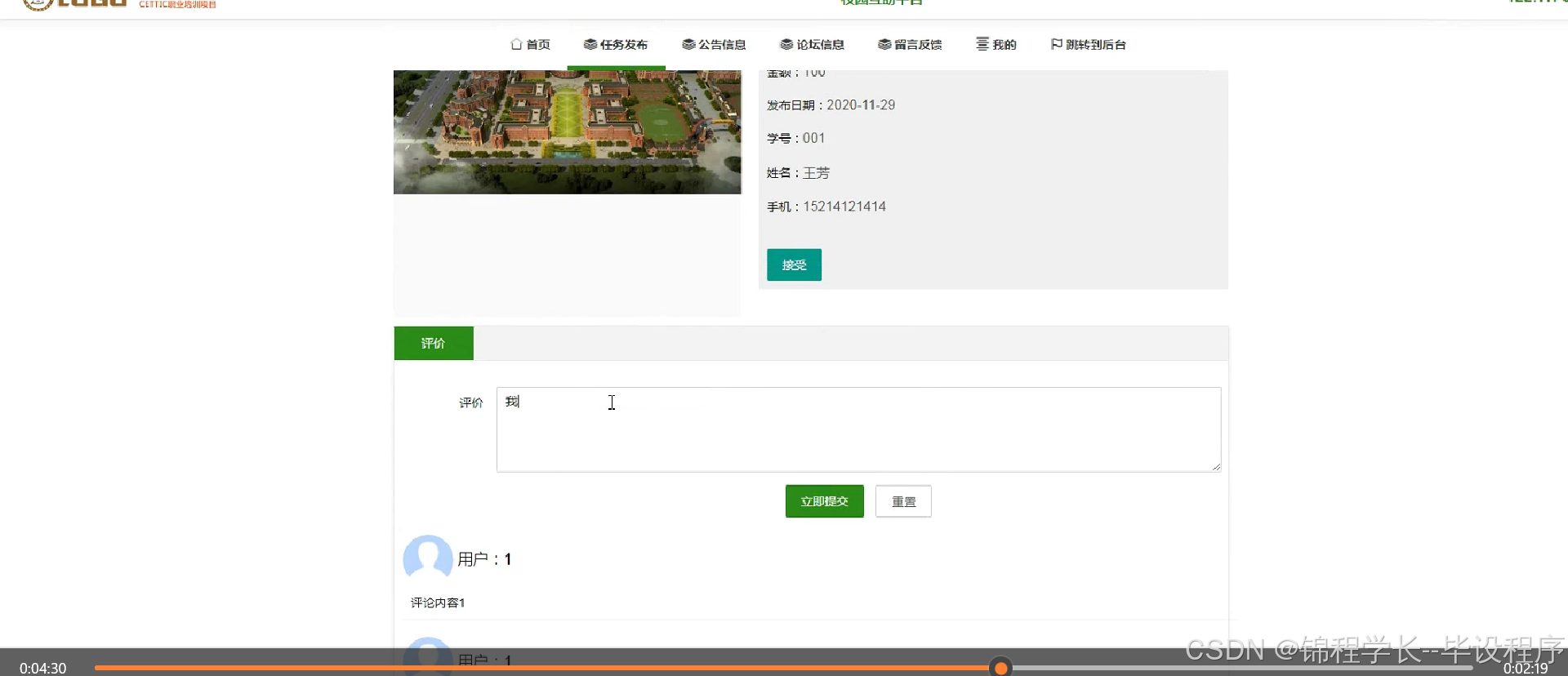1568x676 pixels.
Task: Click the student number 001
Action: coord(813,139)
